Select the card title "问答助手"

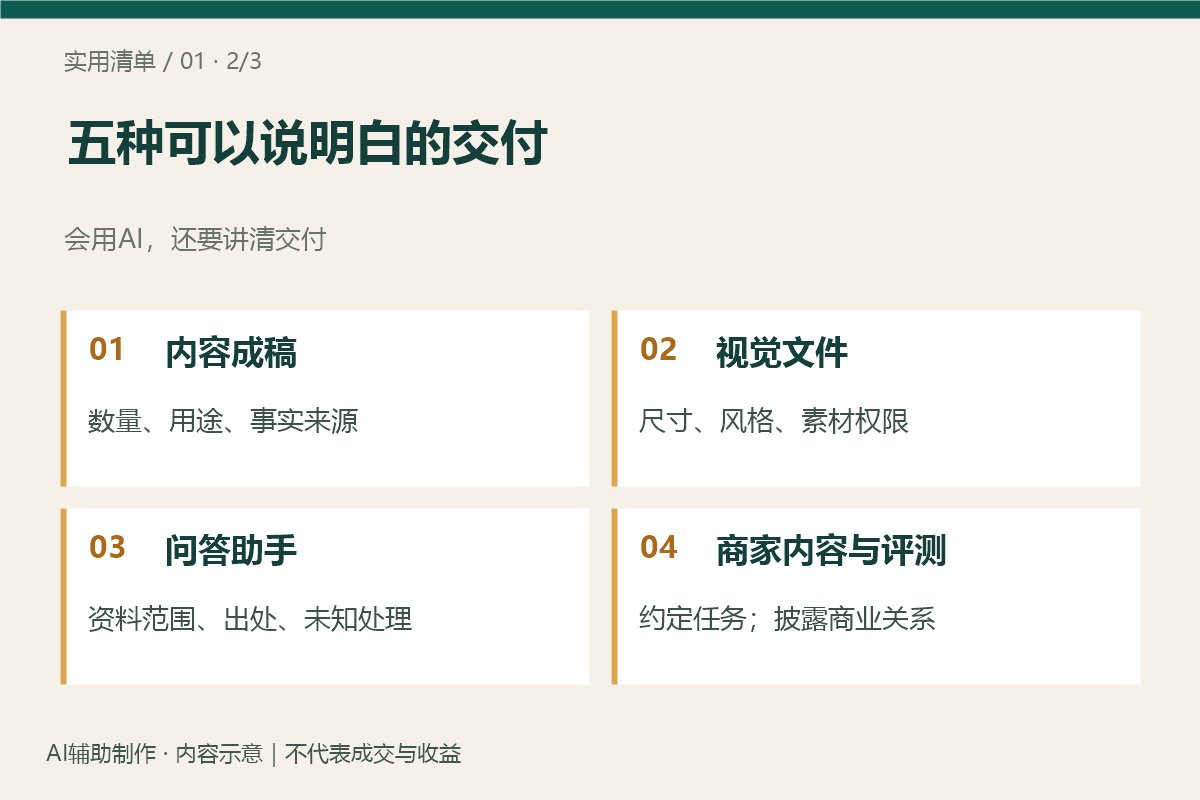click(231, 552)
